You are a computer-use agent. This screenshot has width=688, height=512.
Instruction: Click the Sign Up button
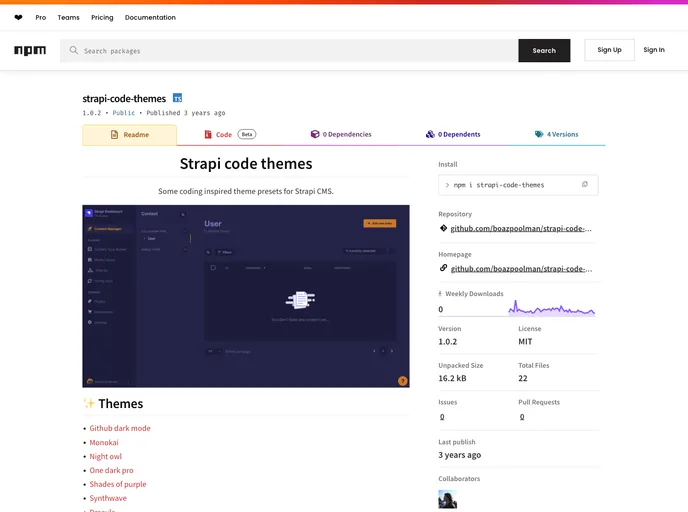click(x=609, y=50)
